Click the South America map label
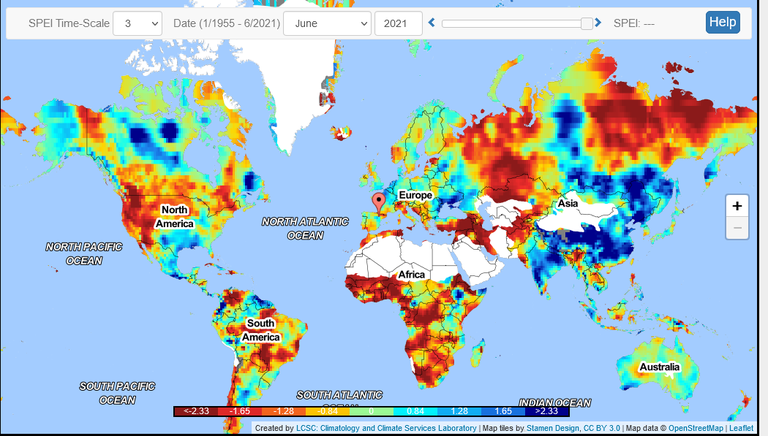 pyautogui.click(x=260, y=330)
